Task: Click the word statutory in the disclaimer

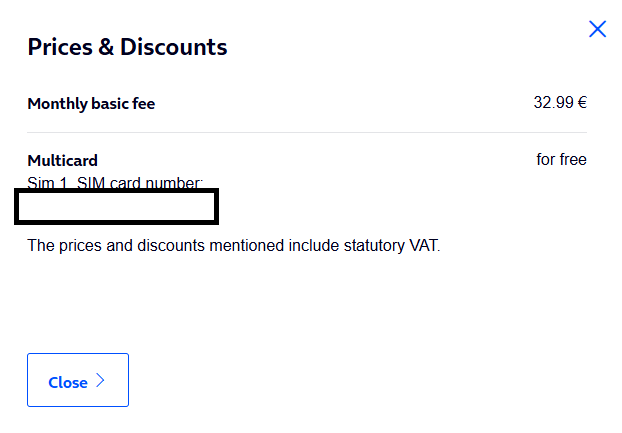Action: point(374,245)
